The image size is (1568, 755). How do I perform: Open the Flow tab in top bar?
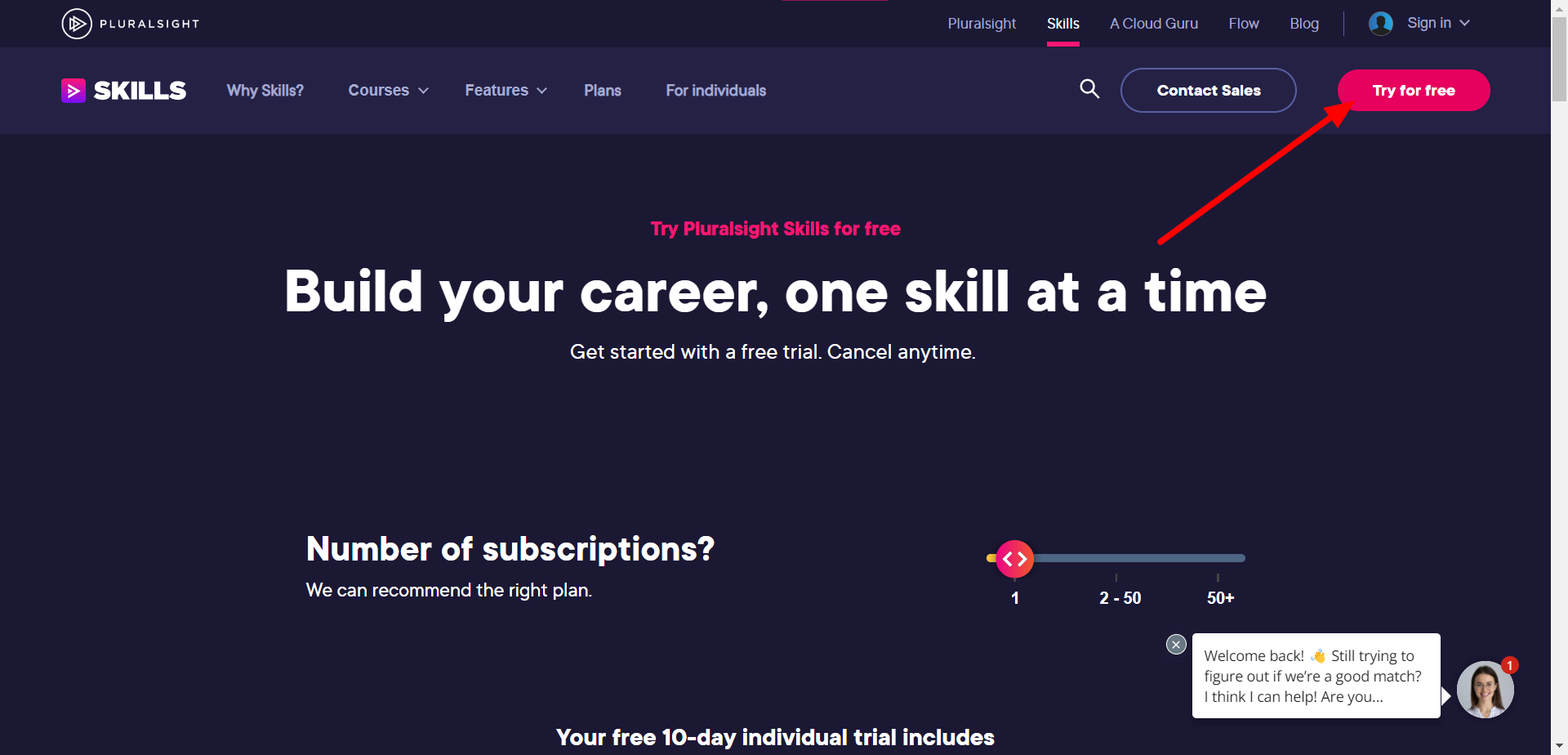pyautogui.click(x=1243, y=24)
